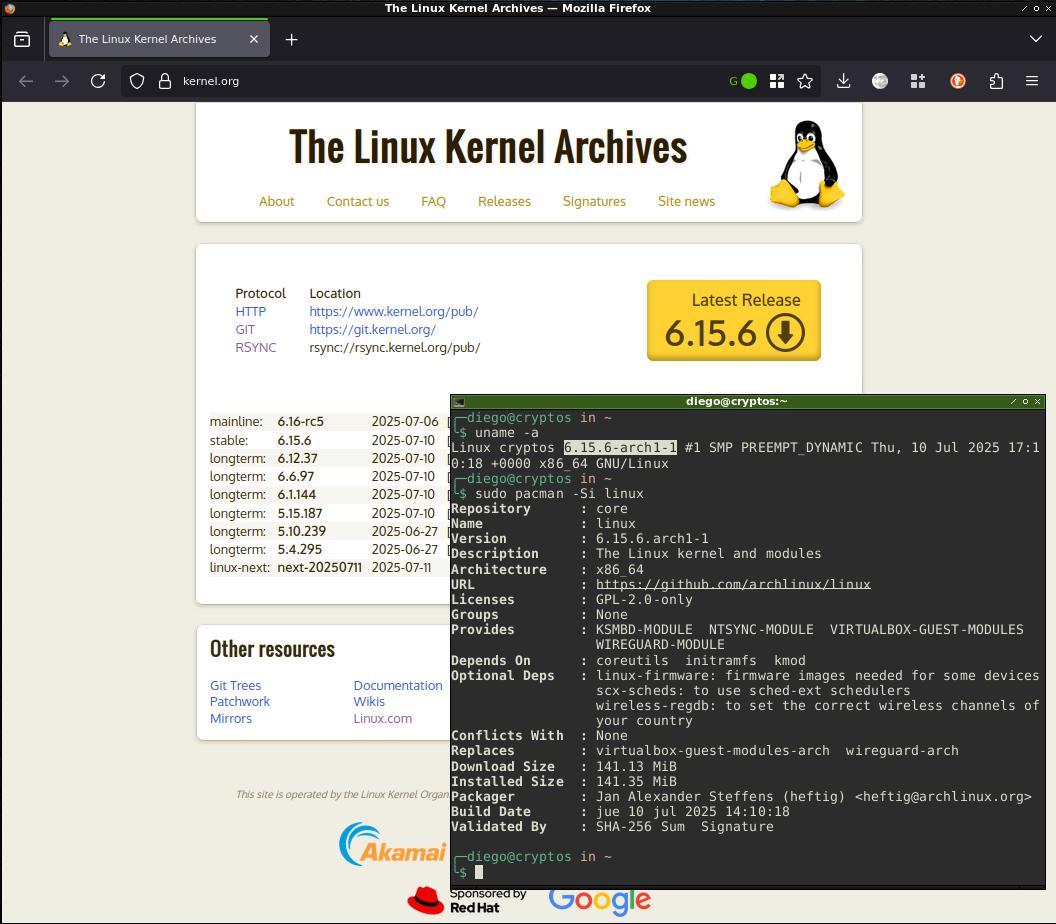Open the Wikis resource link
The image size is (1056, 924).
tap(369, 701)
